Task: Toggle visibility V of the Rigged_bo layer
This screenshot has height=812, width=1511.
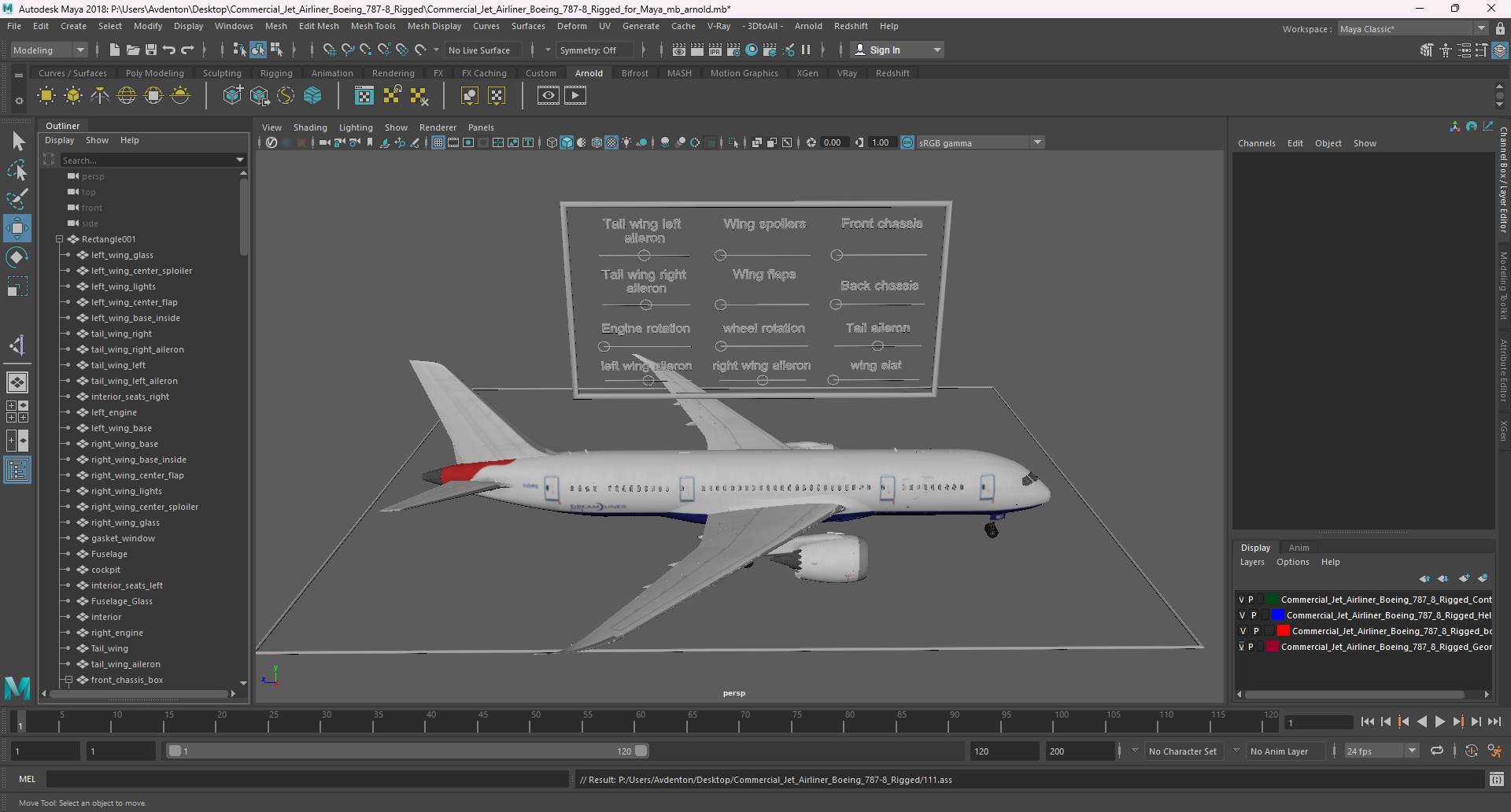Action: 1243,631
